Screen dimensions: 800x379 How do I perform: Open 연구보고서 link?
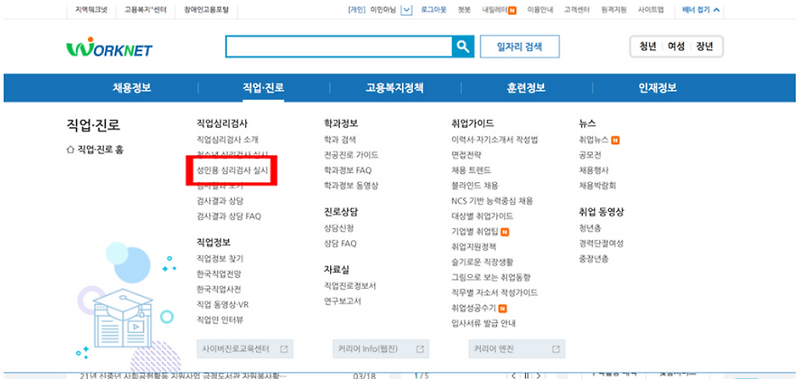pos(342,301)
